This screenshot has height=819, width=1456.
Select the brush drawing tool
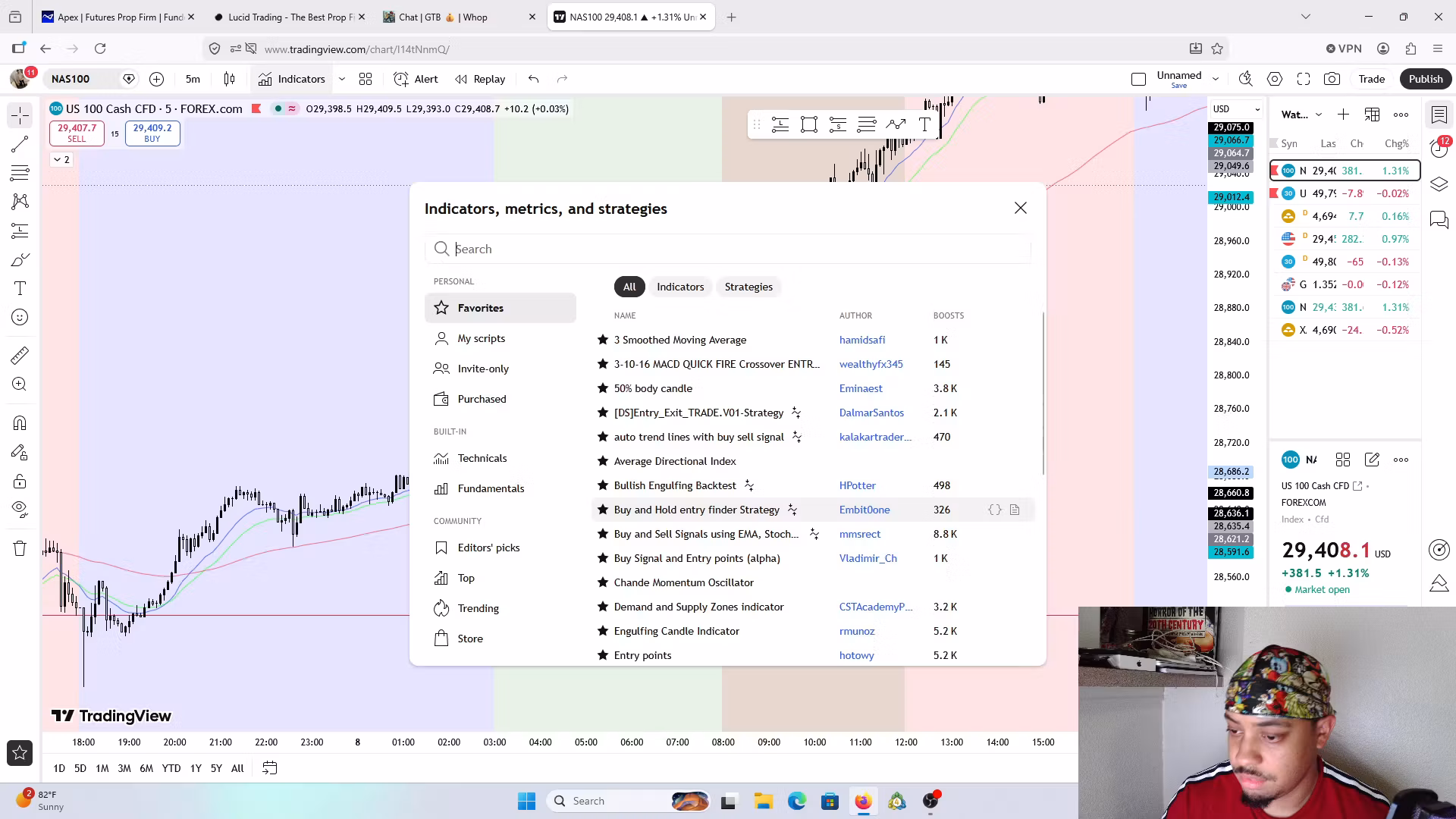(x=20, y=259)
